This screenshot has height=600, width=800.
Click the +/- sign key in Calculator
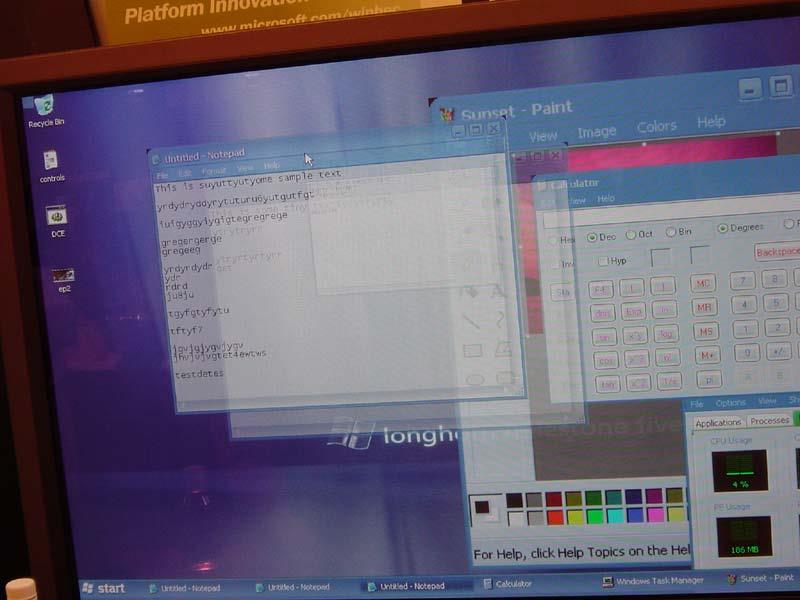(779, 351)
